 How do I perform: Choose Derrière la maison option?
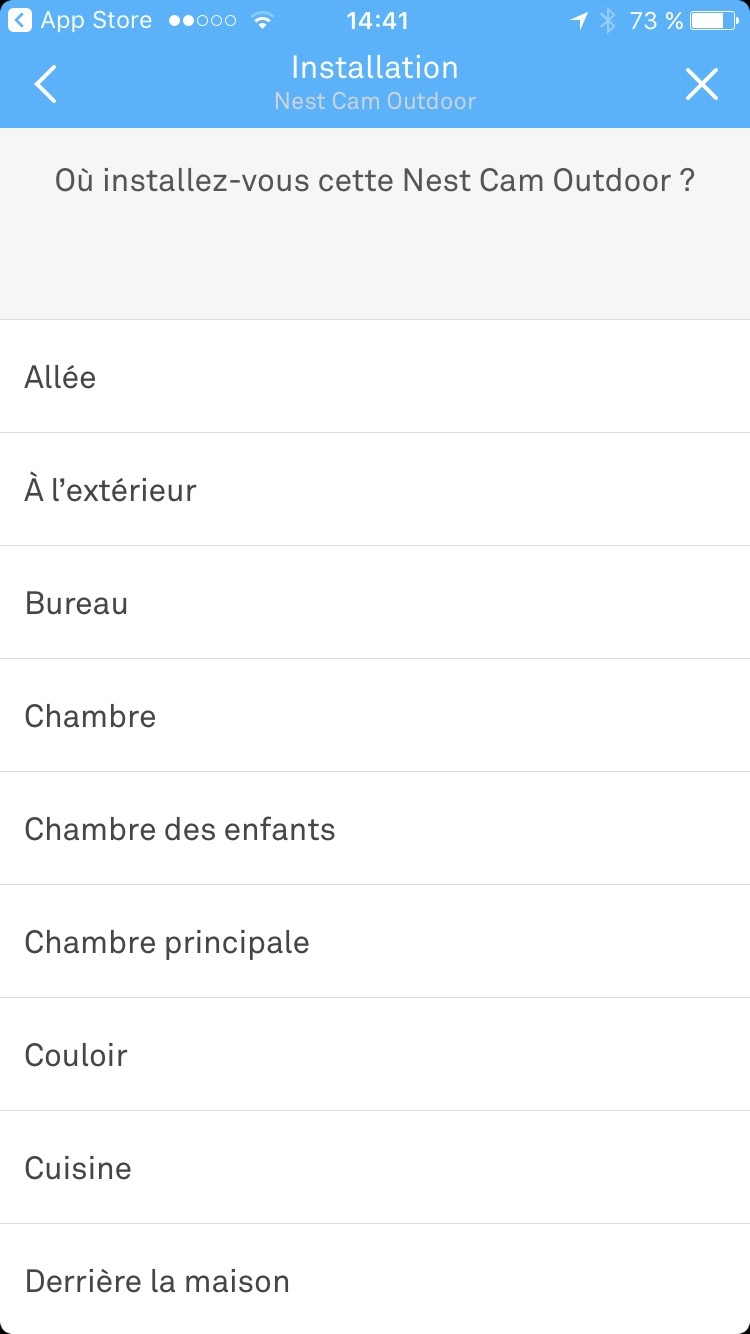[375, 1281]
